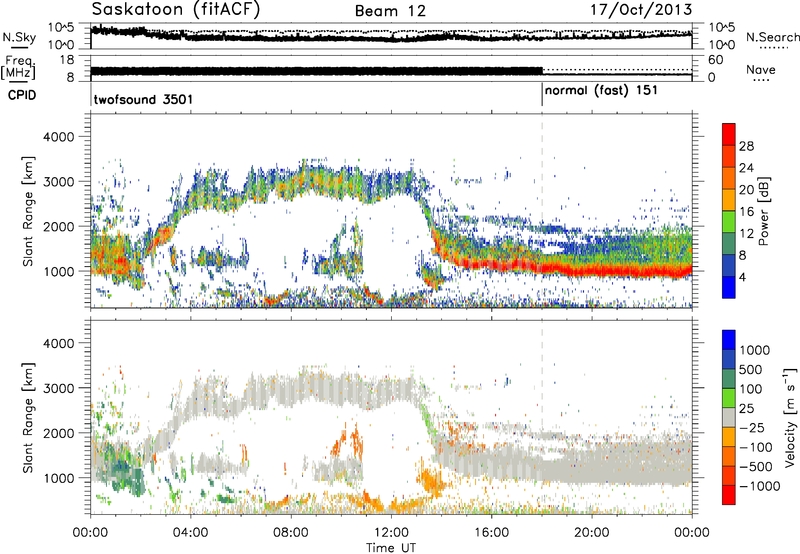Click the 'CPID' row label
This screenshot has width=800, height=554.
[x=22, y=95]
